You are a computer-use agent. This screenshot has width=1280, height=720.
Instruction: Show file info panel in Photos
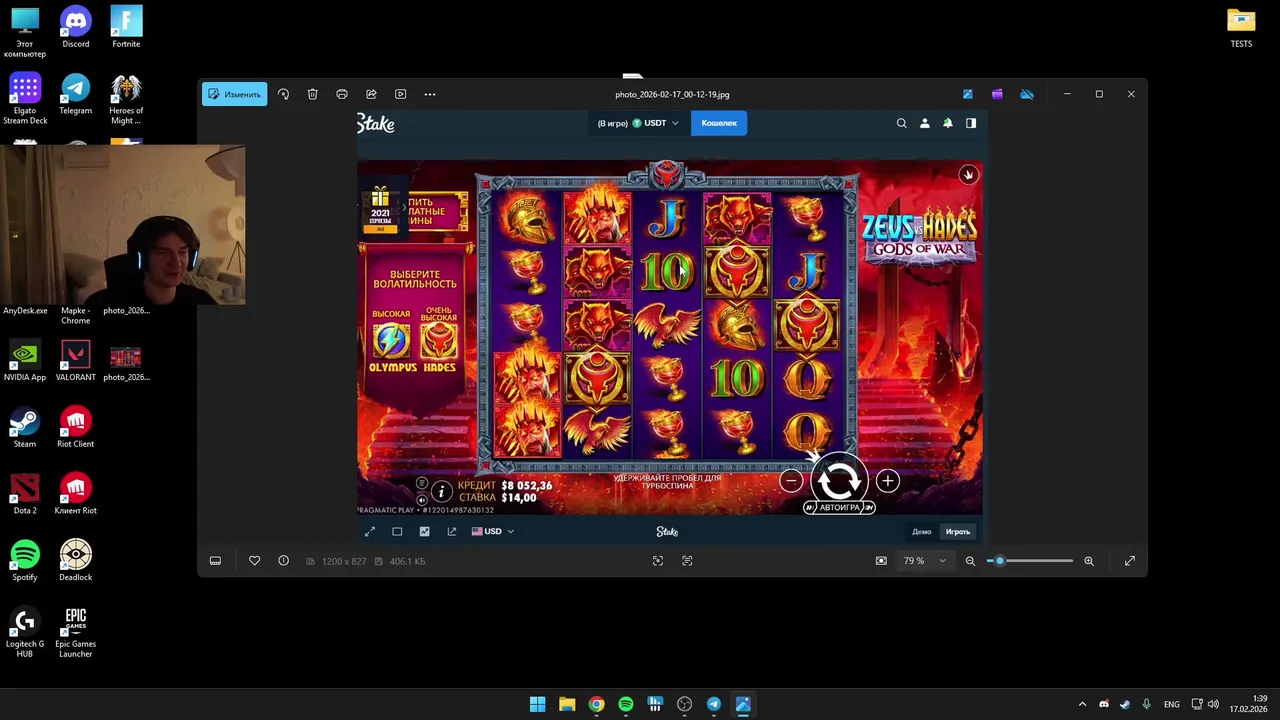click(x=284, y=561)
